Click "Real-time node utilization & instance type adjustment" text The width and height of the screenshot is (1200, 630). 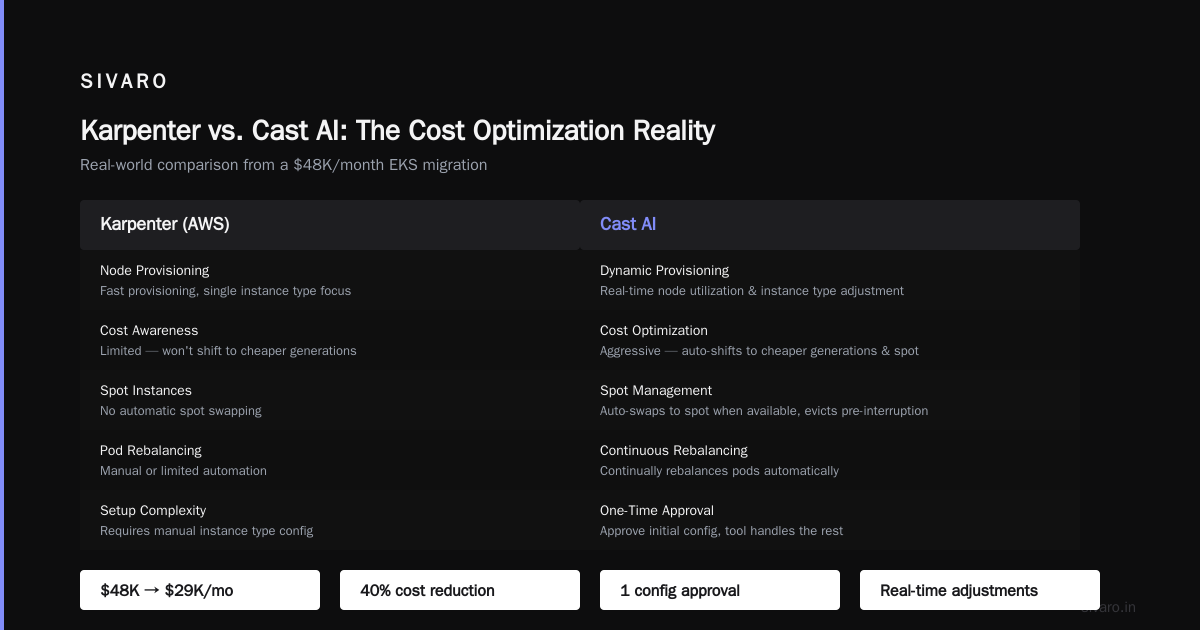click(x=752, y=291)
